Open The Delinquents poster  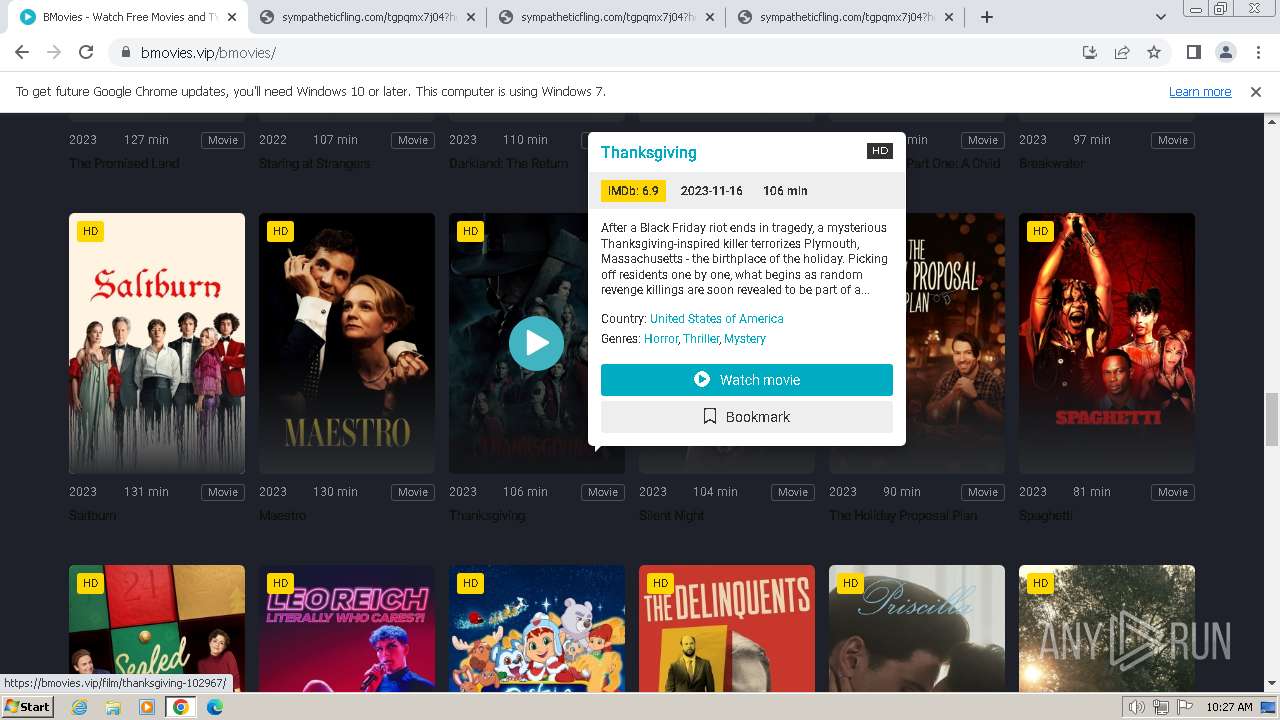click(x=727, y=629)
